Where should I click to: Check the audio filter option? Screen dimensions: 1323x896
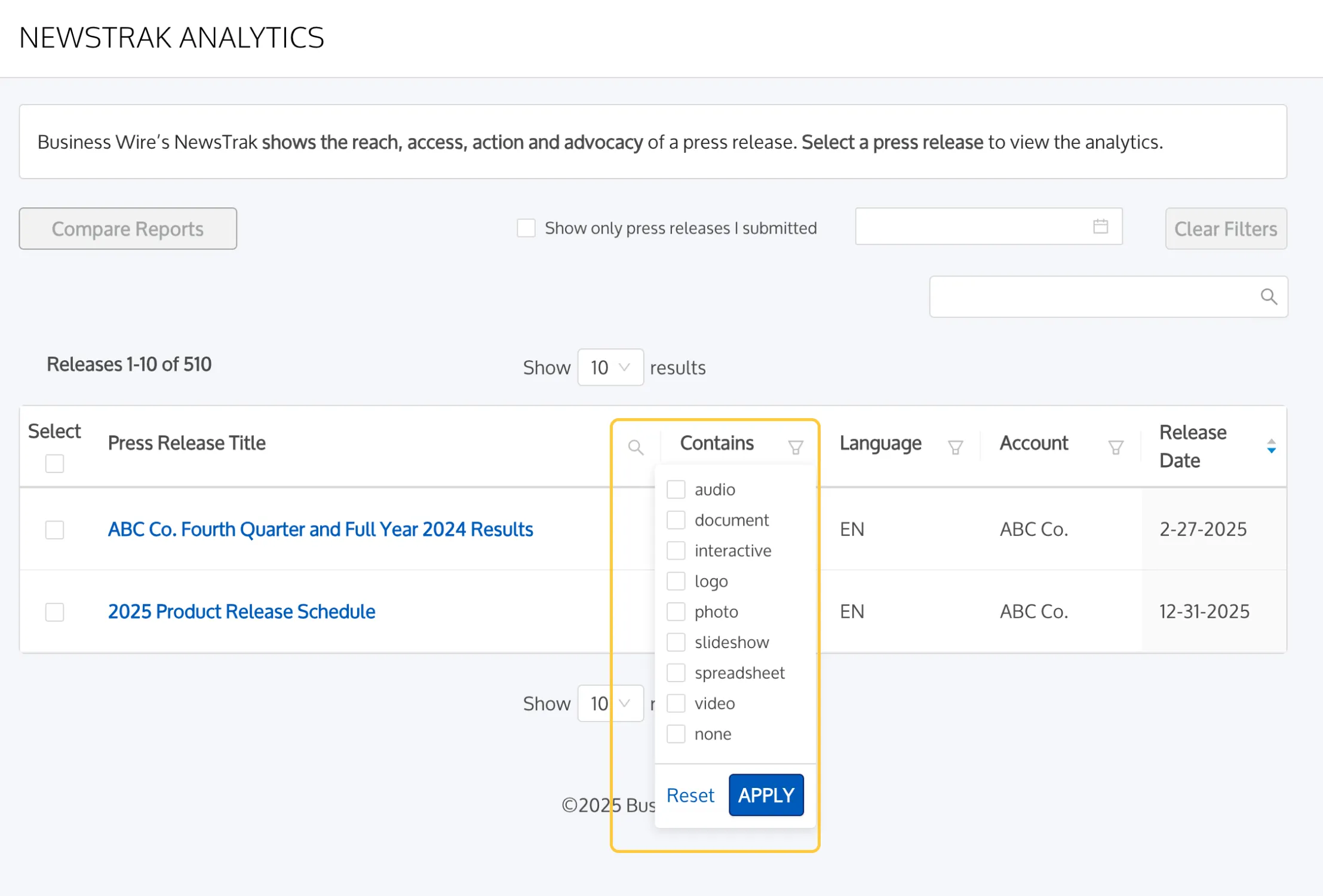676,489
